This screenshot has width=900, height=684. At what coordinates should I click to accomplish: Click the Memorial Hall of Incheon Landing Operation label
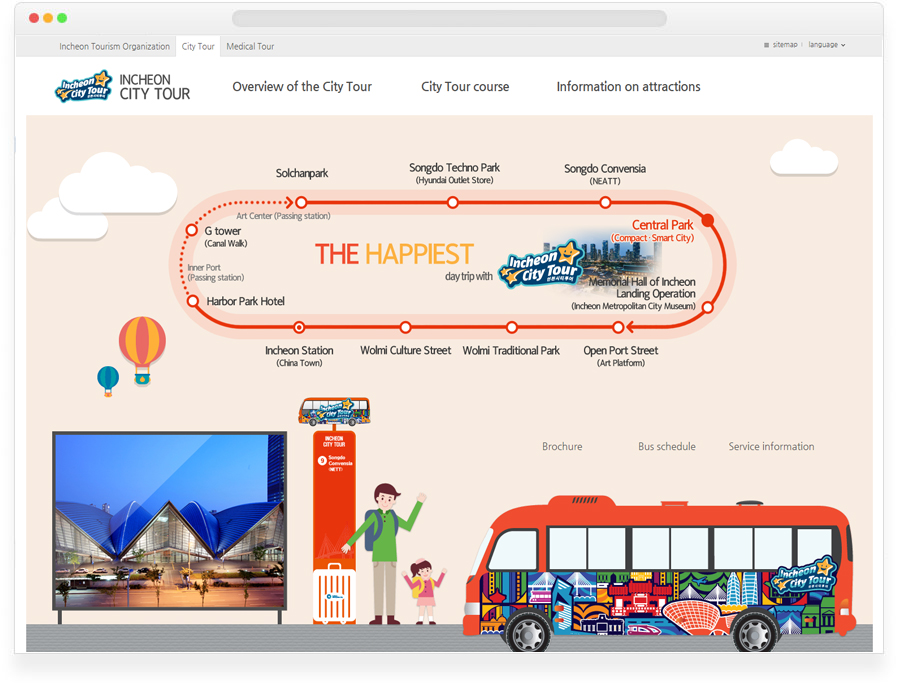coord(634,294)
